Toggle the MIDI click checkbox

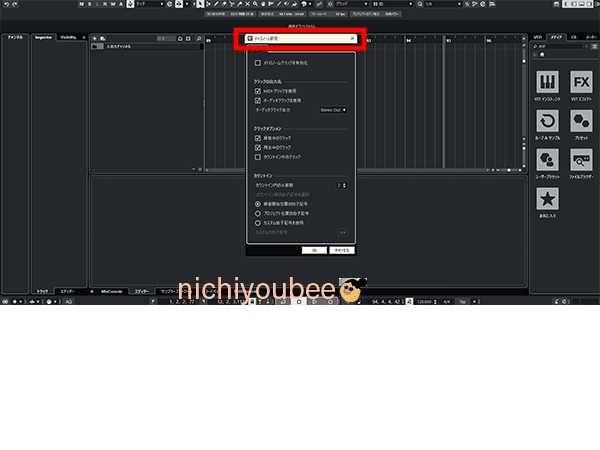tap(257, 91)
